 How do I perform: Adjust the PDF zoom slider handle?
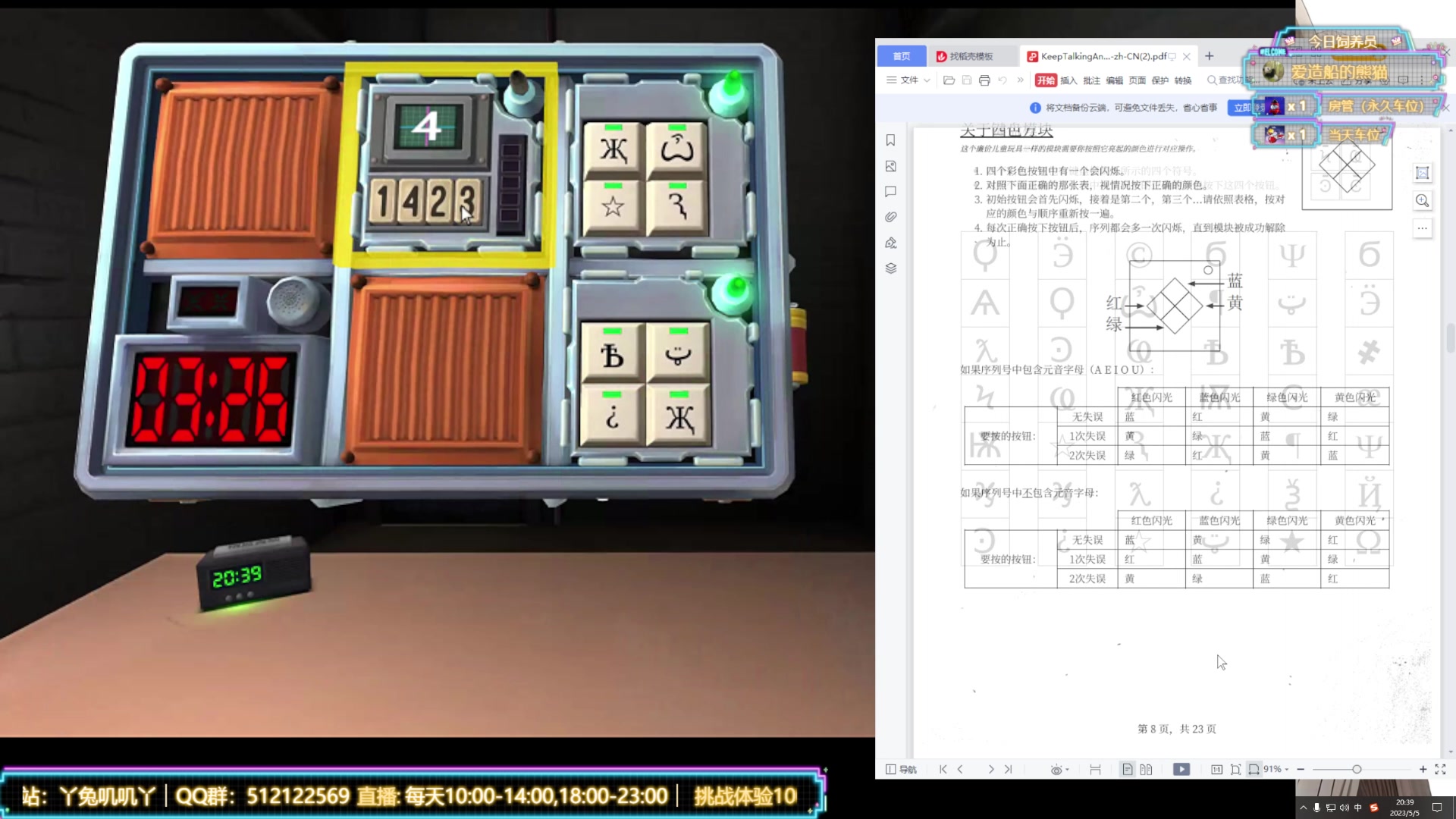(1357, 769)
